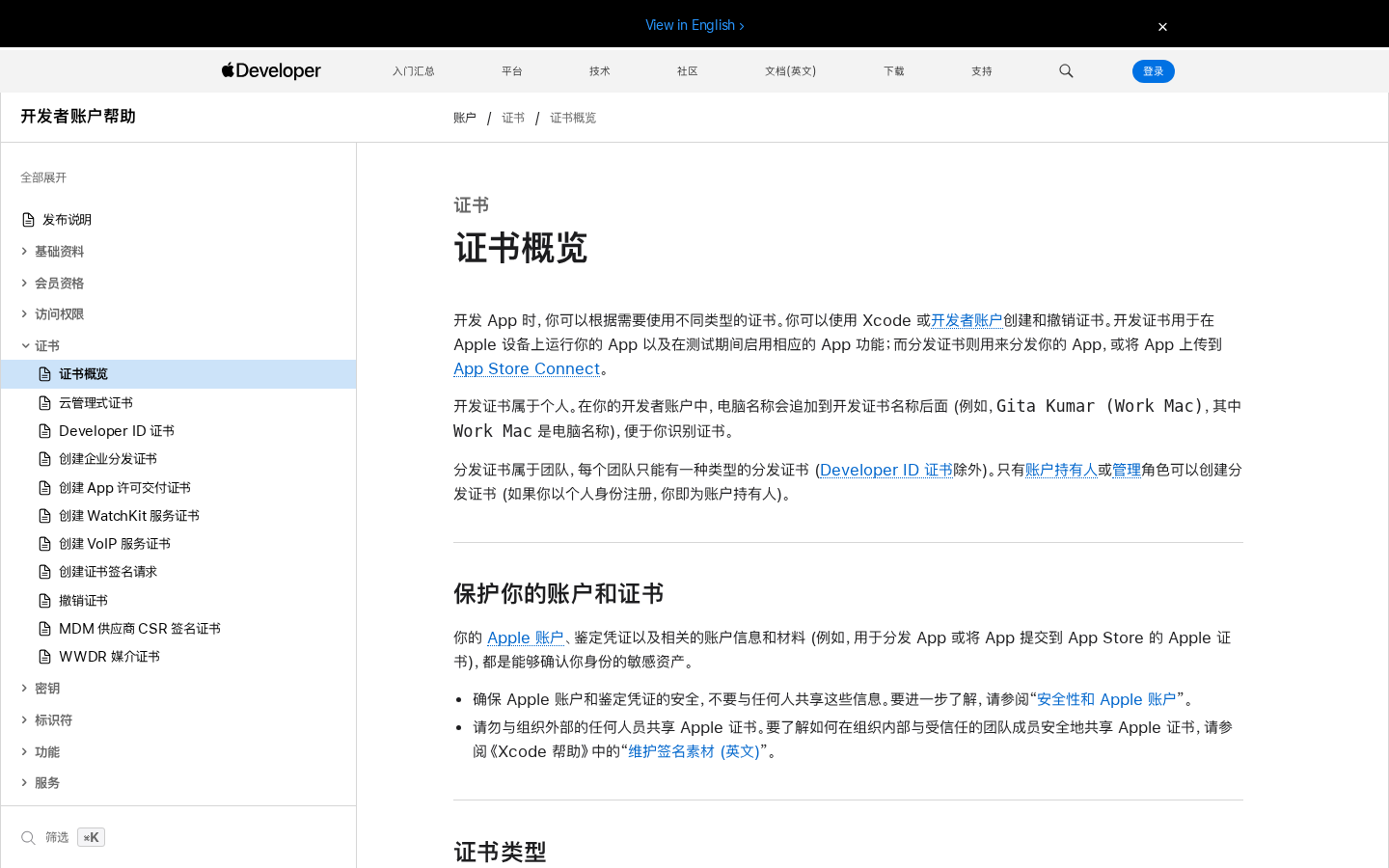1389x868 pixels.
Task: Click the 证书概览 breadcrumb text
Action: [x=573, y=118]
